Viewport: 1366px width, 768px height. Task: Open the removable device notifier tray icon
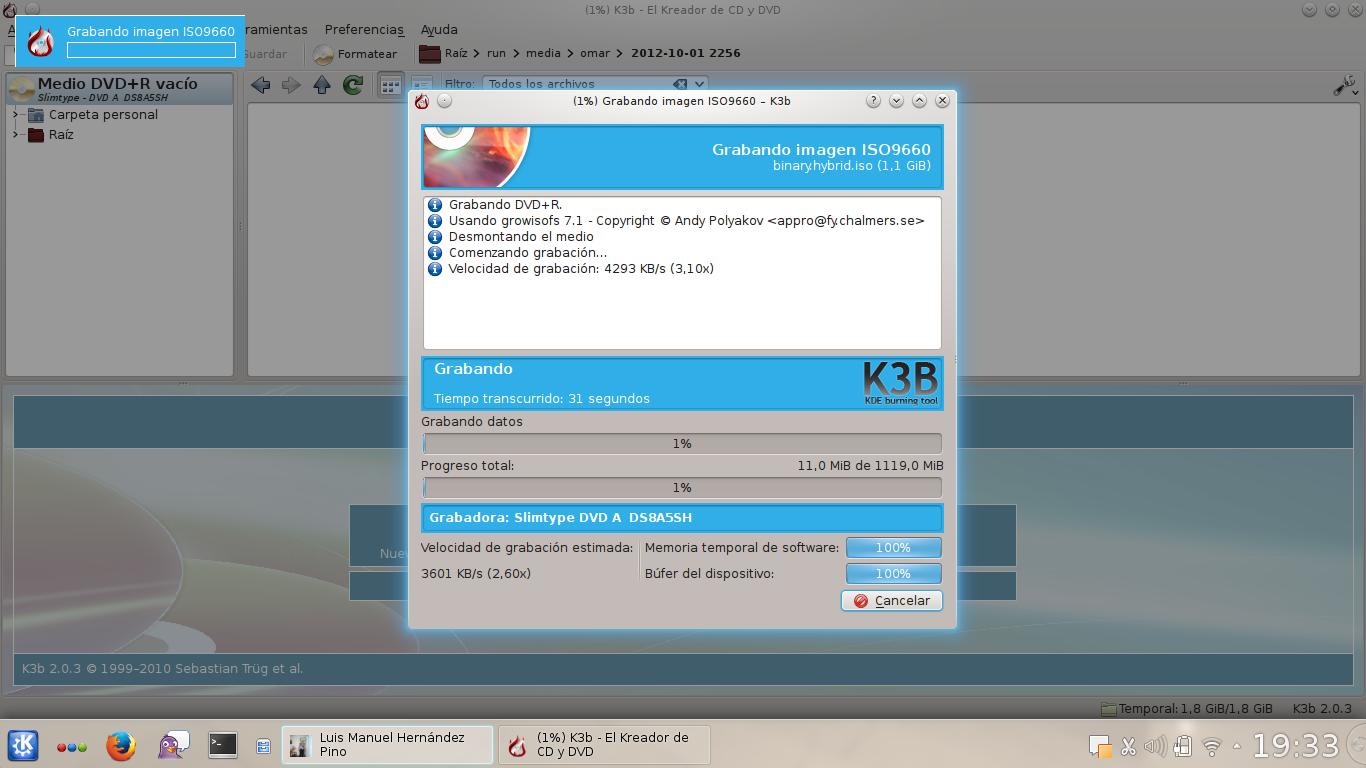pyautogui.click(x=1182, y=746)
